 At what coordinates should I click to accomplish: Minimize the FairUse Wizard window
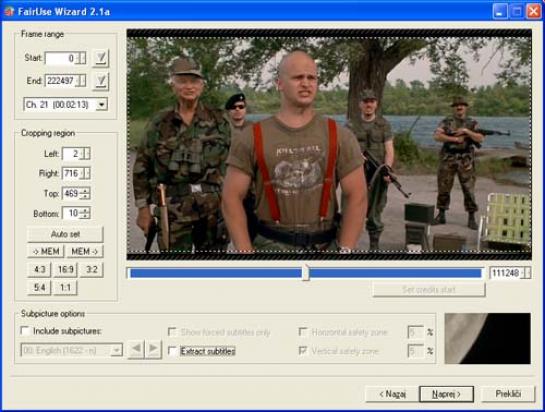499,12
